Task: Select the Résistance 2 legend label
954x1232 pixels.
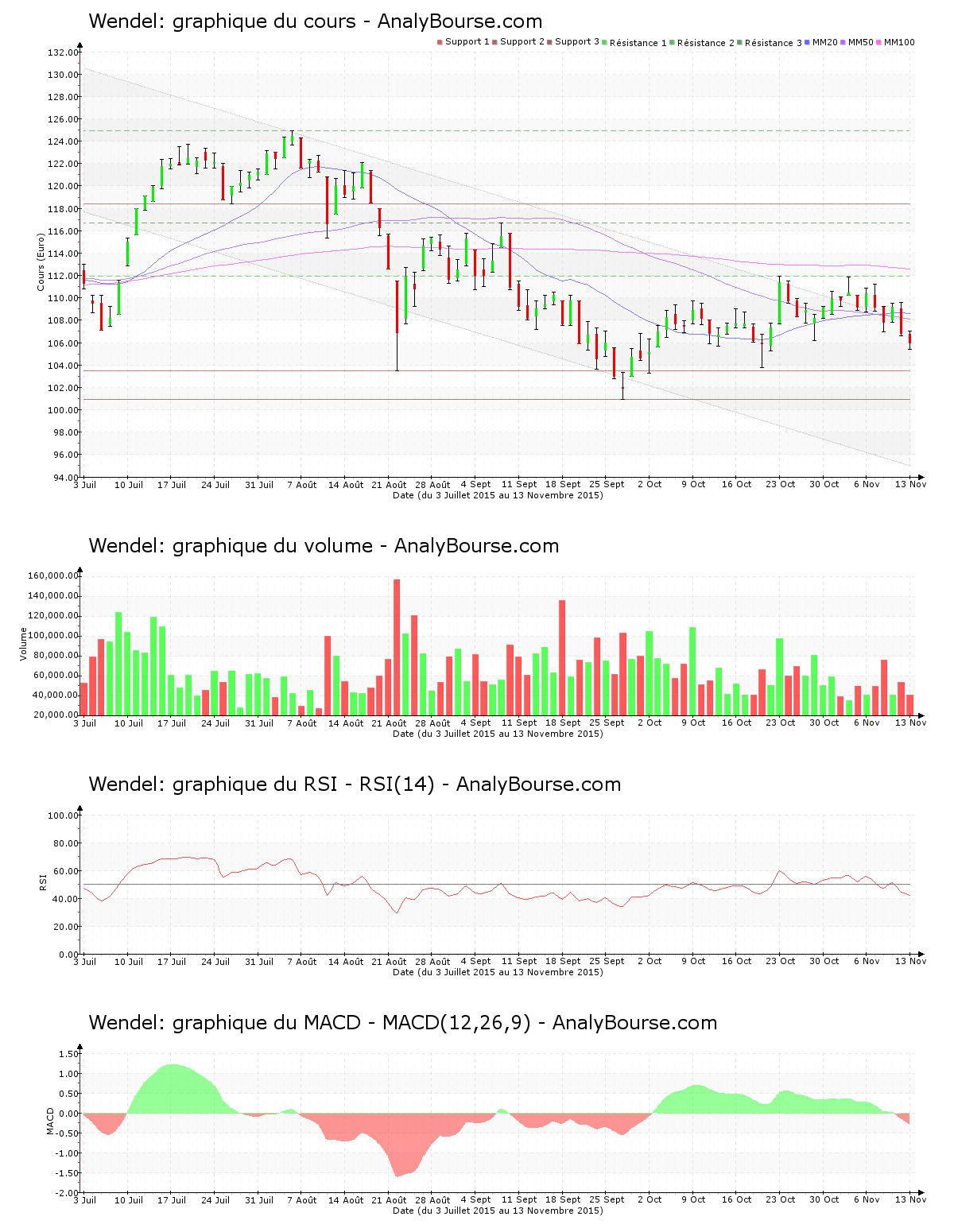Action: 706,43
